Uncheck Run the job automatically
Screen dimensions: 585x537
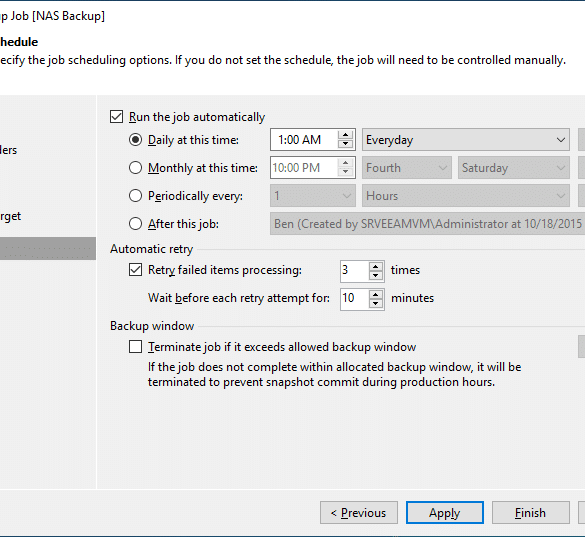coord(116,117)
